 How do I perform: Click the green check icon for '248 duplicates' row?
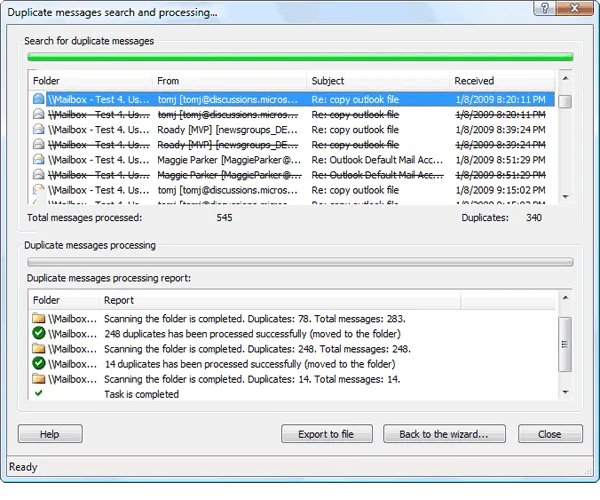[38, 333]
